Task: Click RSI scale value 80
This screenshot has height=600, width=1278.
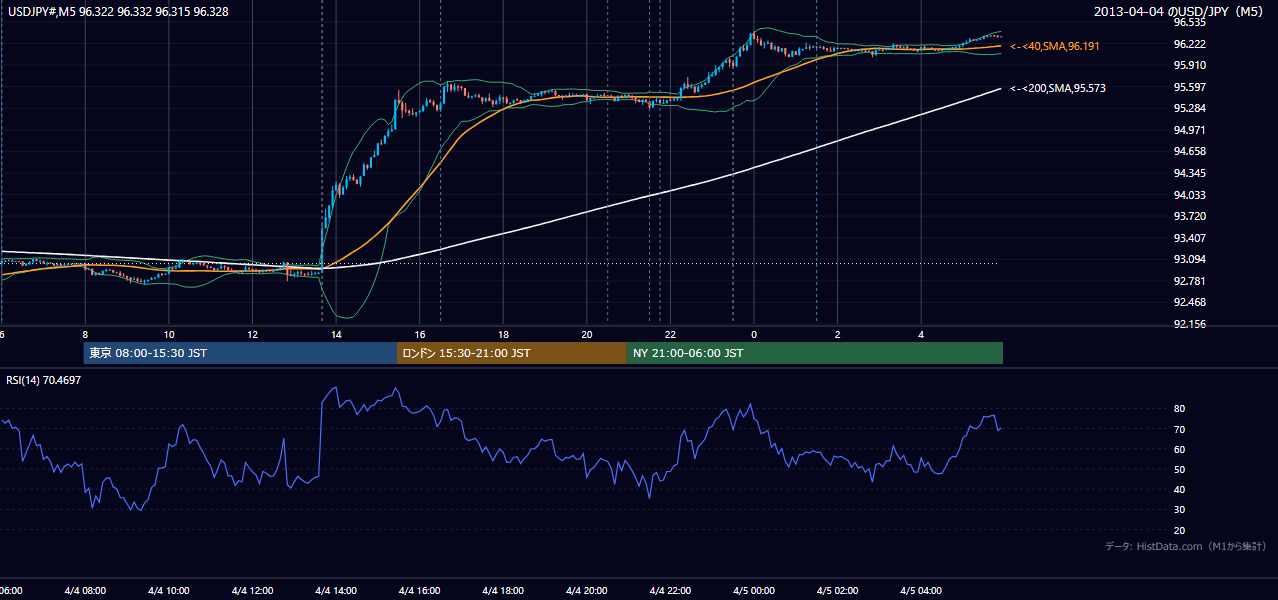Action: point(1179,409)
